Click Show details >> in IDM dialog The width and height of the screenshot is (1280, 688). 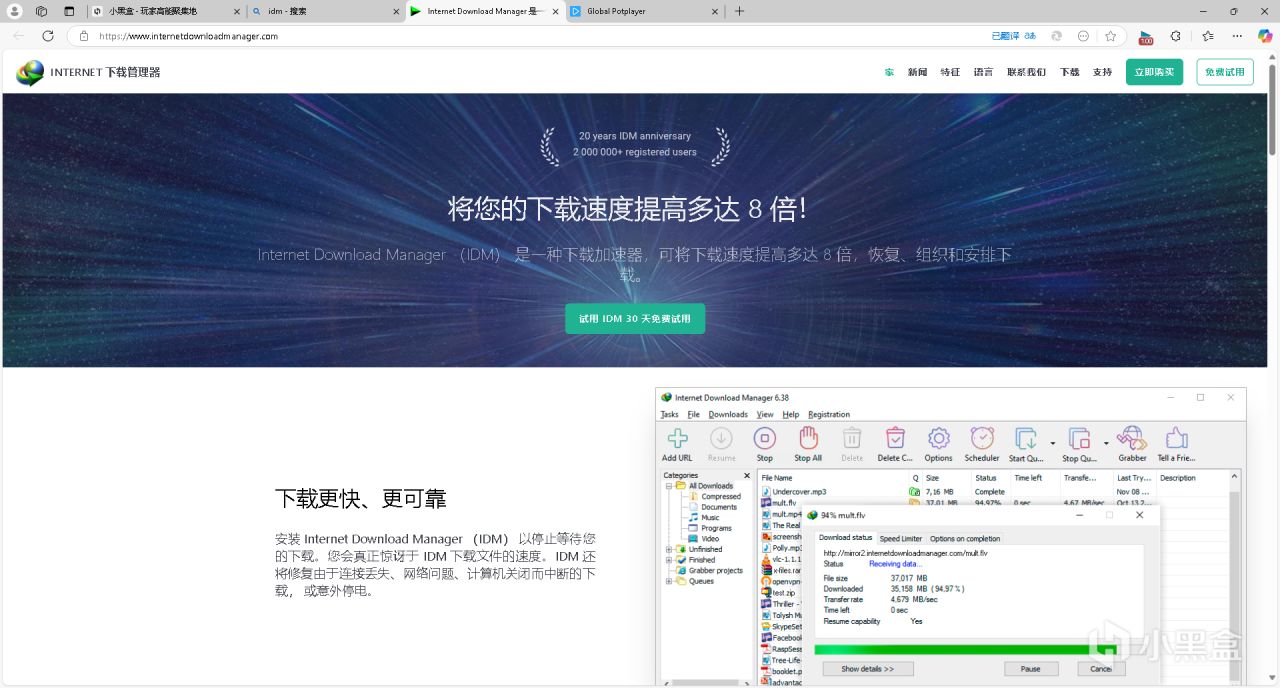pos(867,668)
